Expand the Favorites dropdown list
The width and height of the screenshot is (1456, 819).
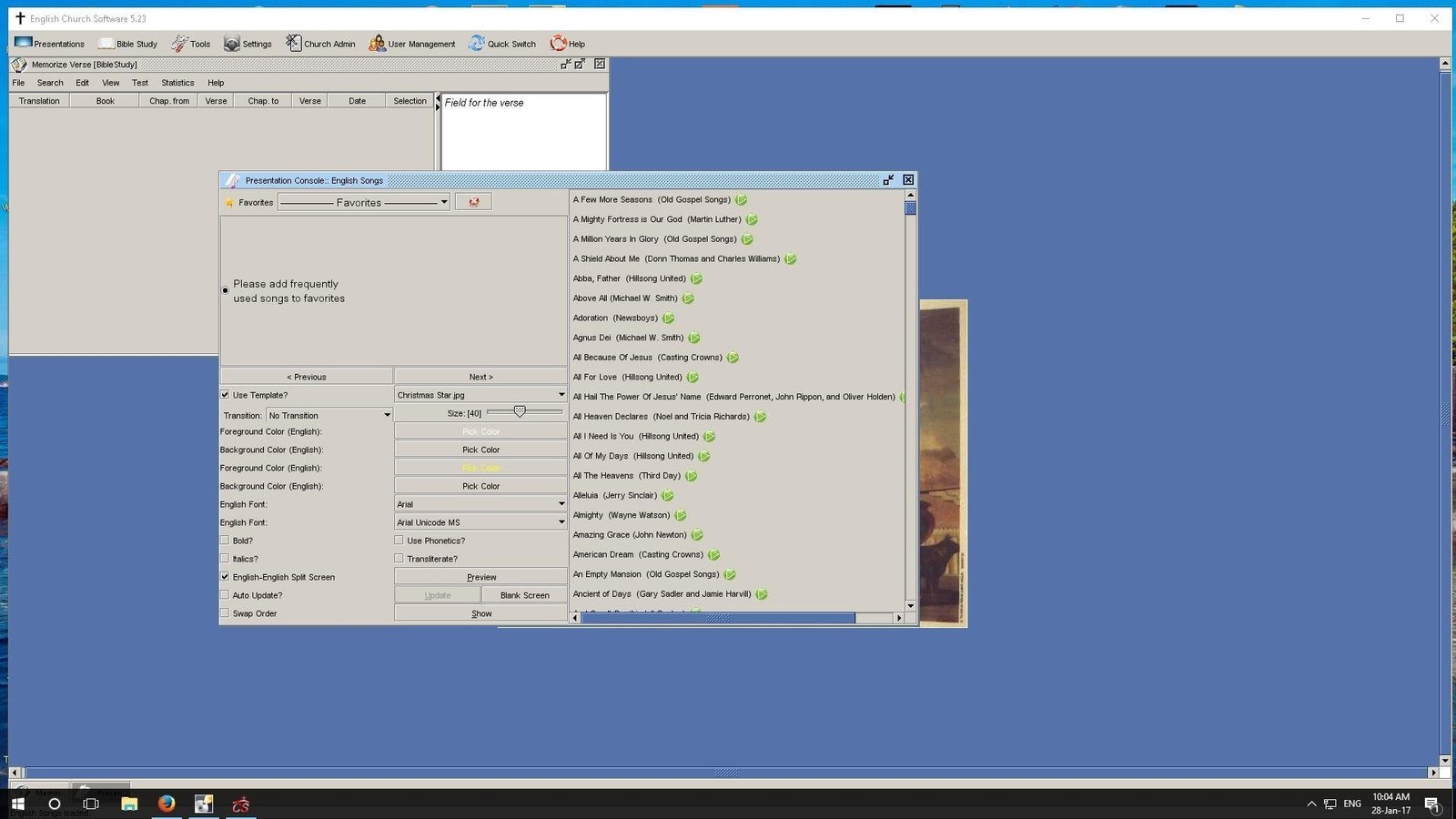pos(364,202)
